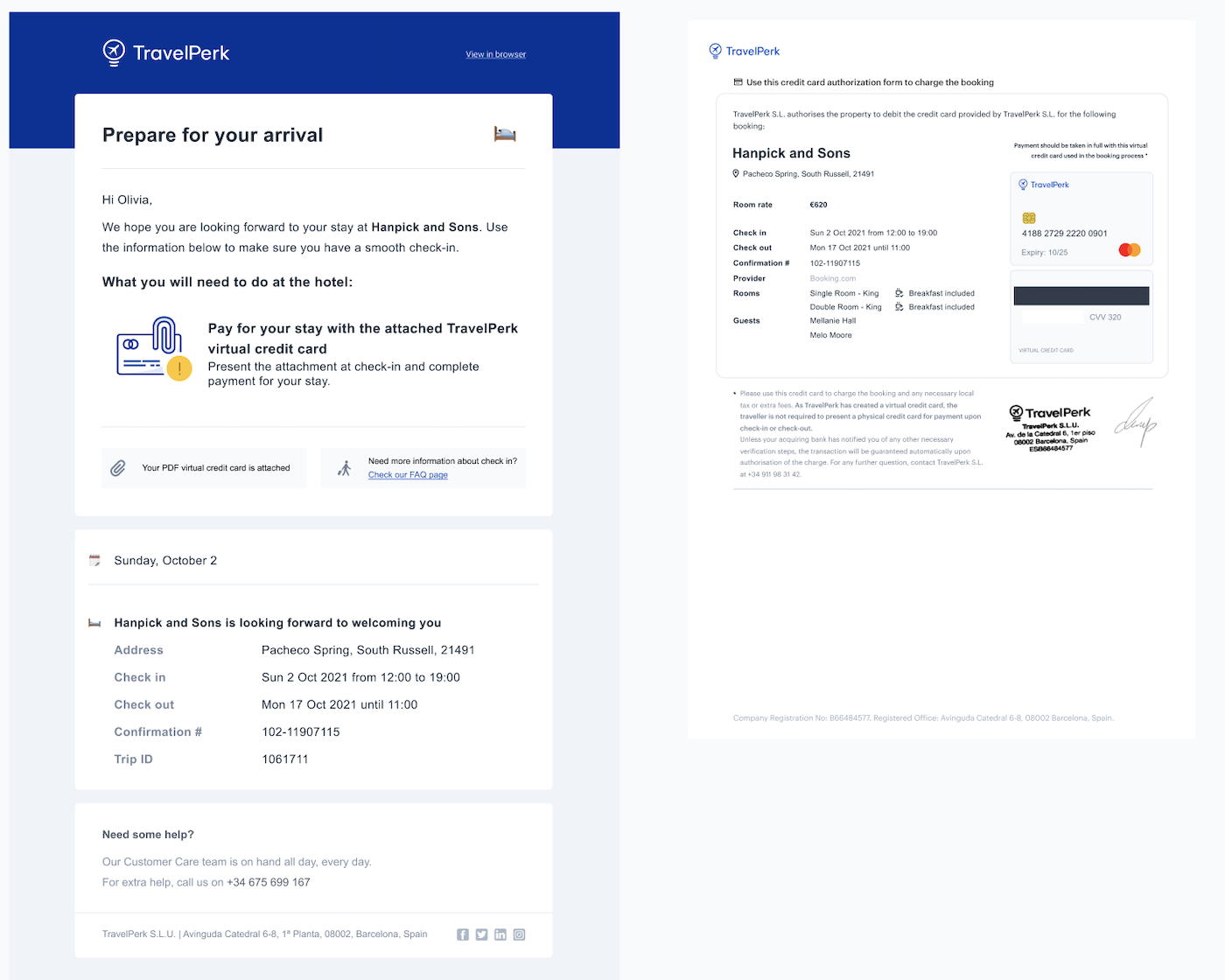
Task: Click the CVV 320 text on card back
Action: [1105, 318]
